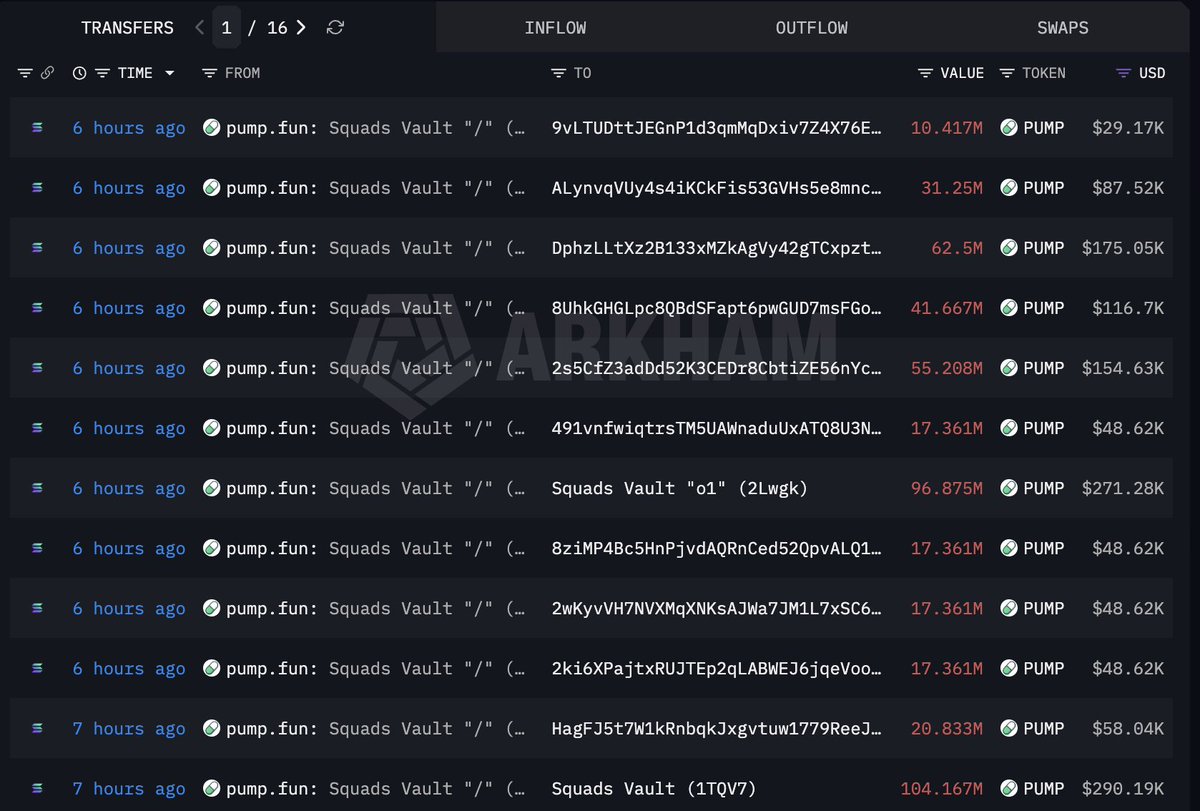Image resolution: width=1200 pixels, height=811 pixels.
Task: Click PUMP token in the 62.5M row
Action: coord(1032,248)
